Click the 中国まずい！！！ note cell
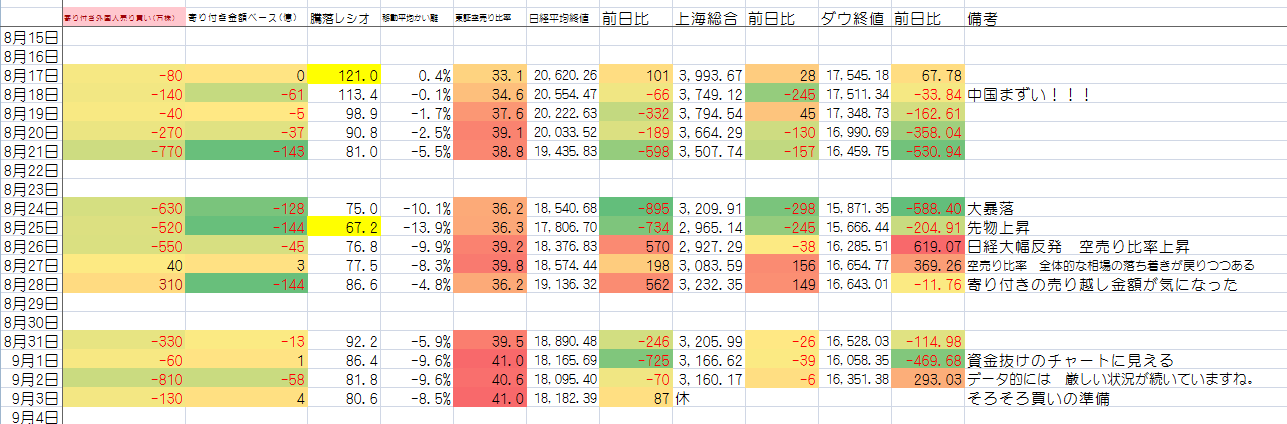 [1028, 94]
